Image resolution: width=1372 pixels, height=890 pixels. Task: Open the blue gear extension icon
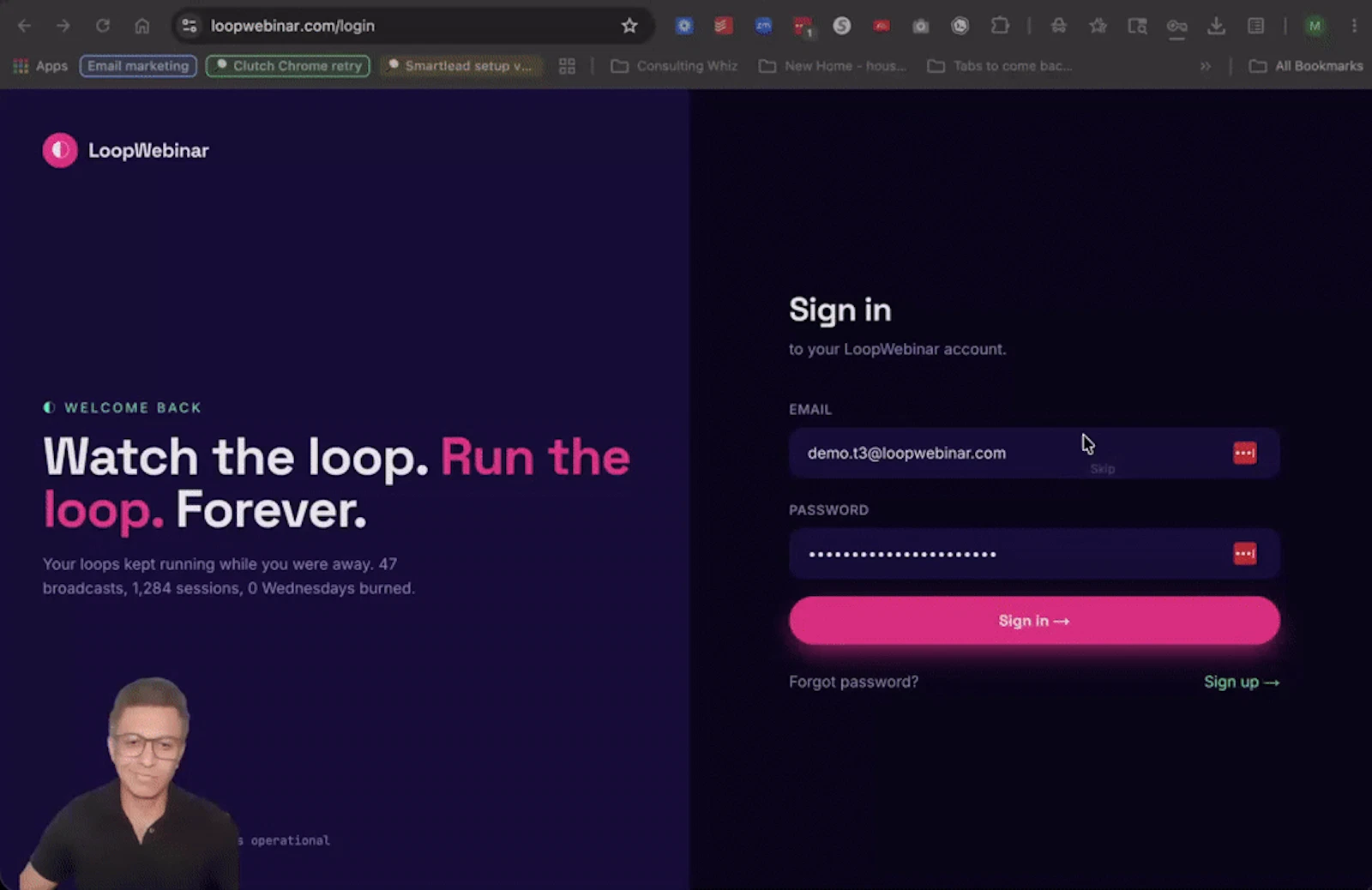tap(684, 26)
